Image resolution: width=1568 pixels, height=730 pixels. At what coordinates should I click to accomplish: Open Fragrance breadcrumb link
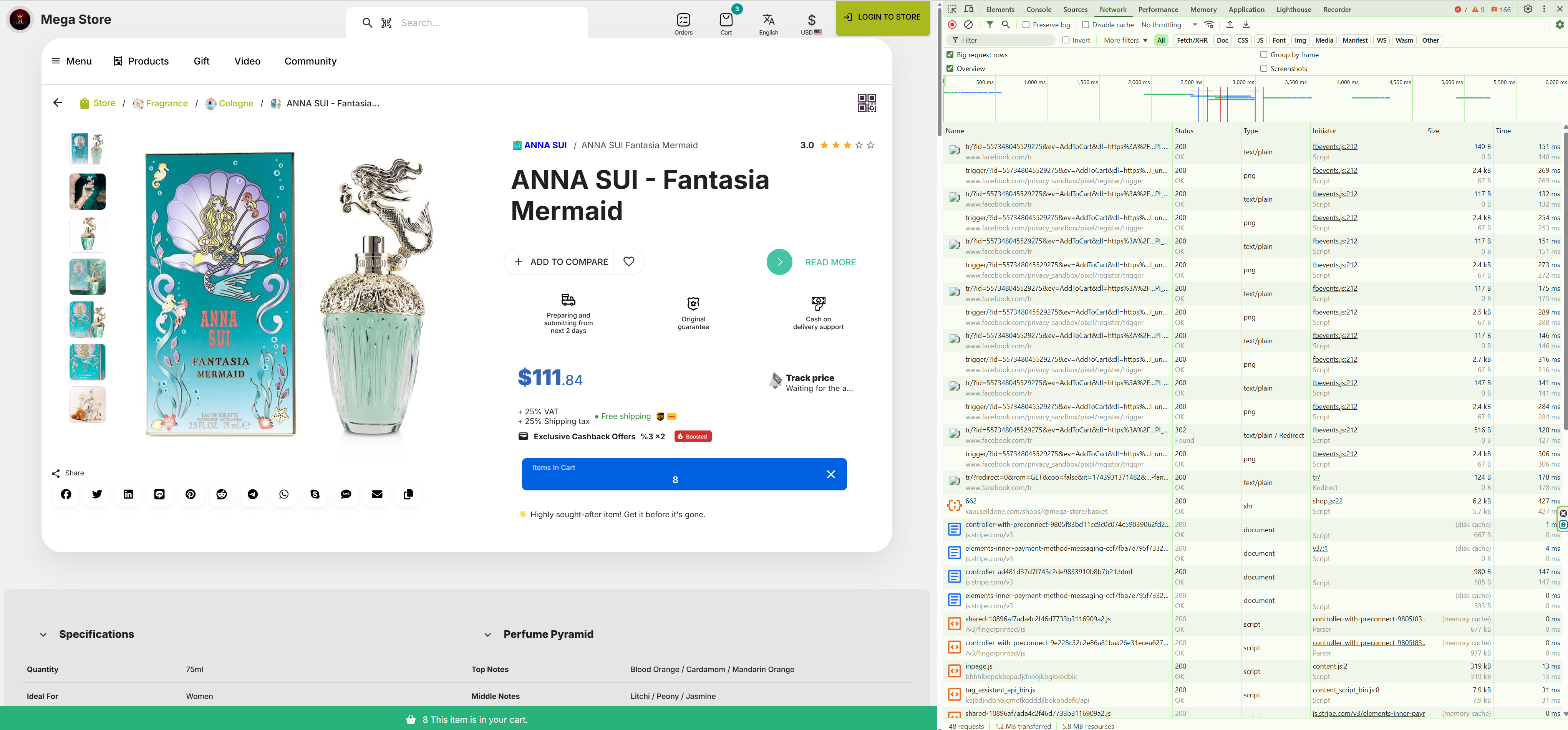pos(160,103)
